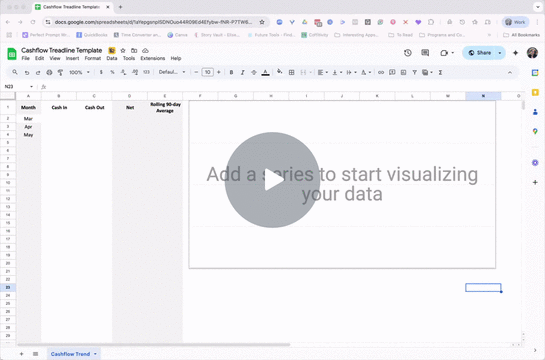Open the Extensions menu

click(x=153, y=58)
